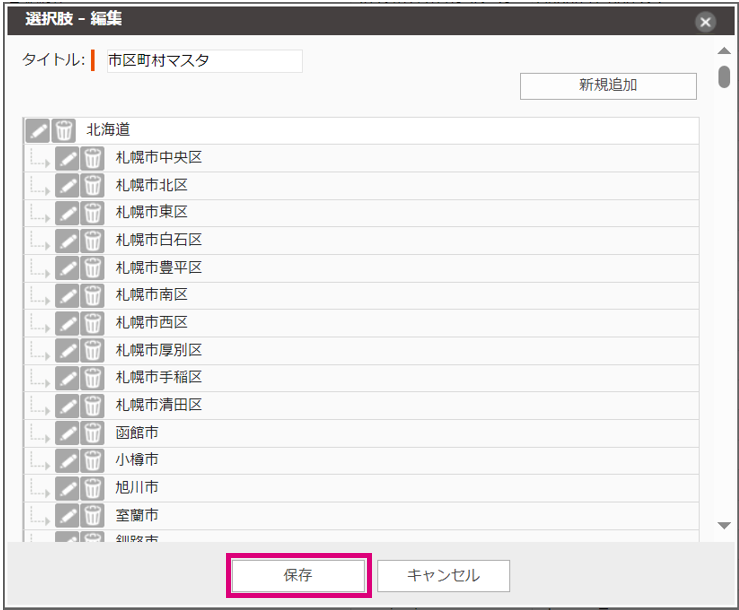Focus the タイトル input field
739x610 pixels.
coord(205,61)
